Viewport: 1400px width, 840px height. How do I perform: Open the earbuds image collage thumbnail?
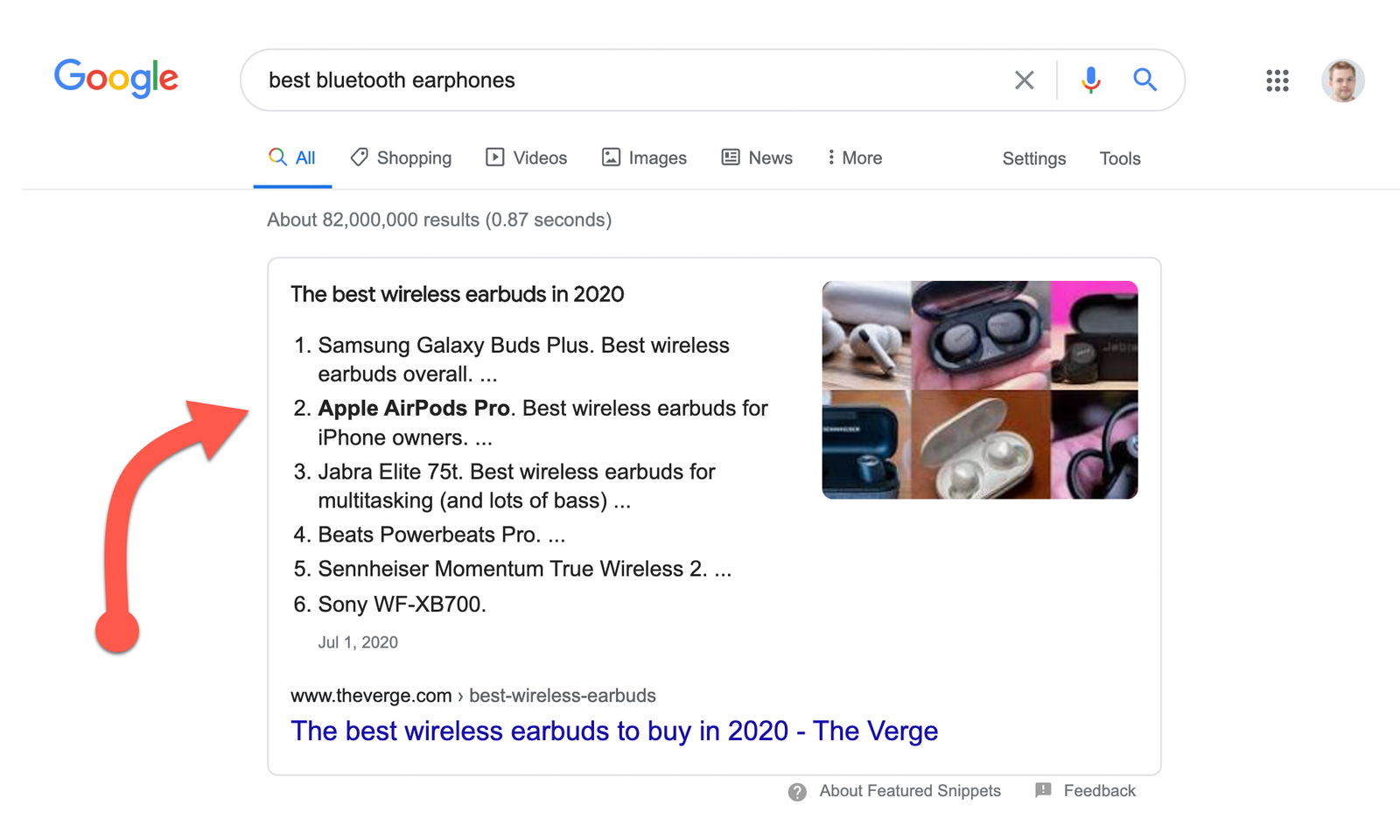coord(980,390)
